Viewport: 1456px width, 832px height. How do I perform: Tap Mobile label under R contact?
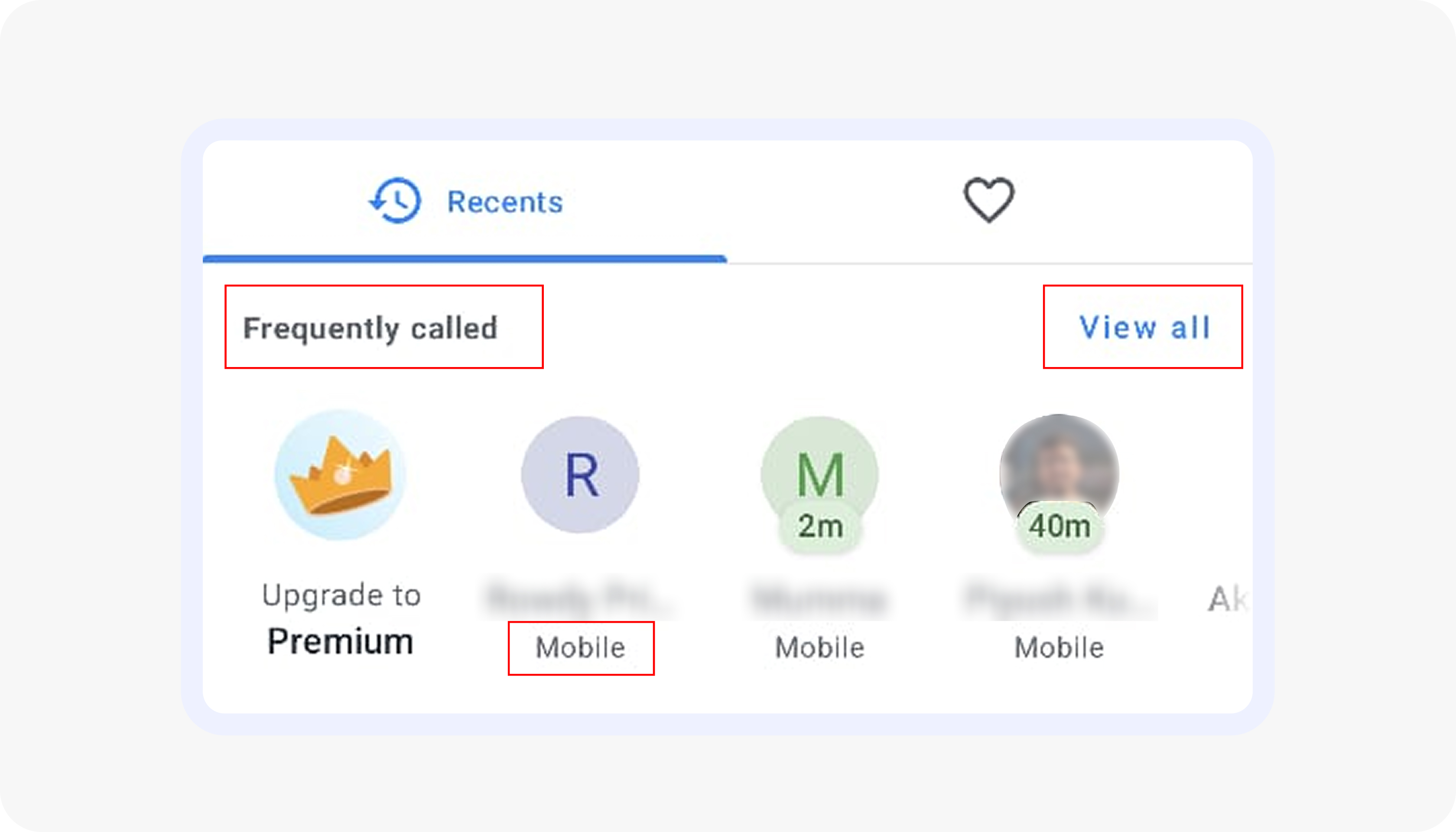[581, 648]
